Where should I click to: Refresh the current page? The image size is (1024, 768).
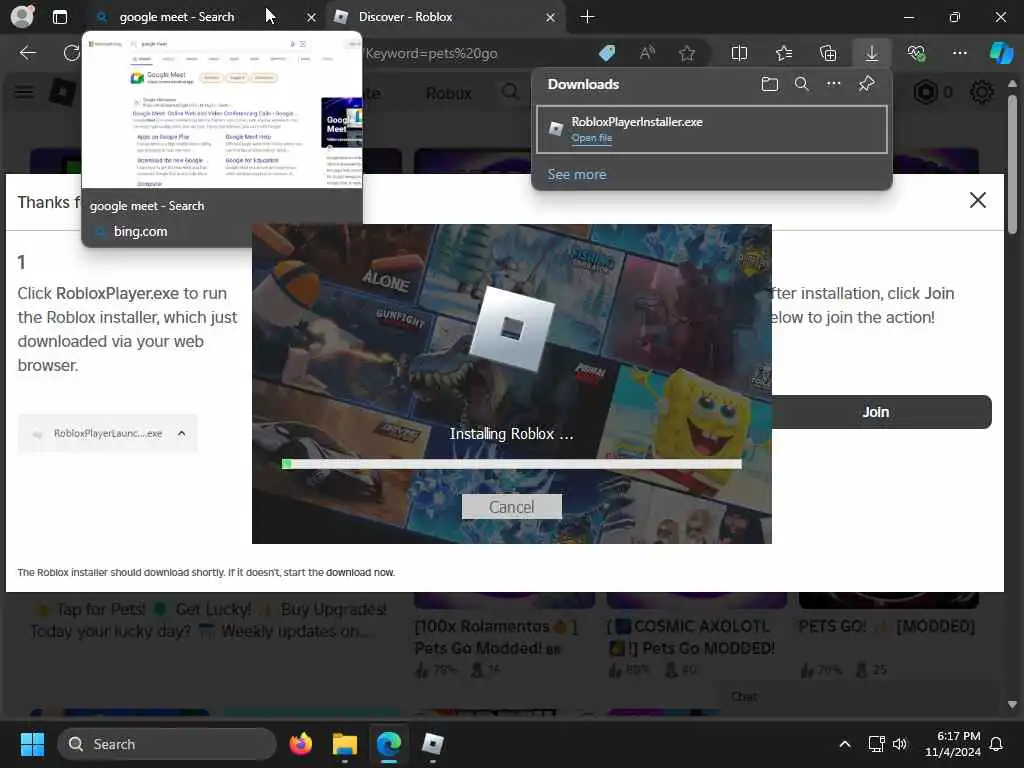click(71, 53)
